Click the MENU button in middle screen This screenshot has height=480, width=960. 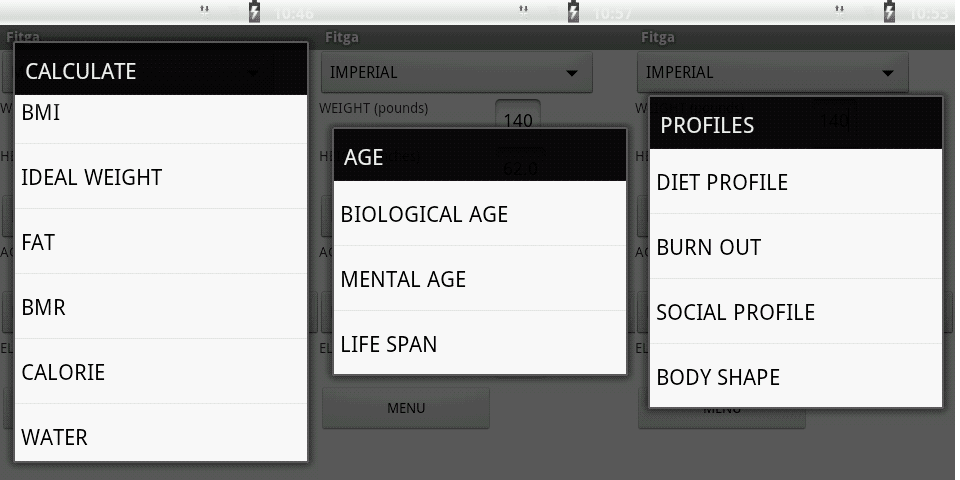406,408
